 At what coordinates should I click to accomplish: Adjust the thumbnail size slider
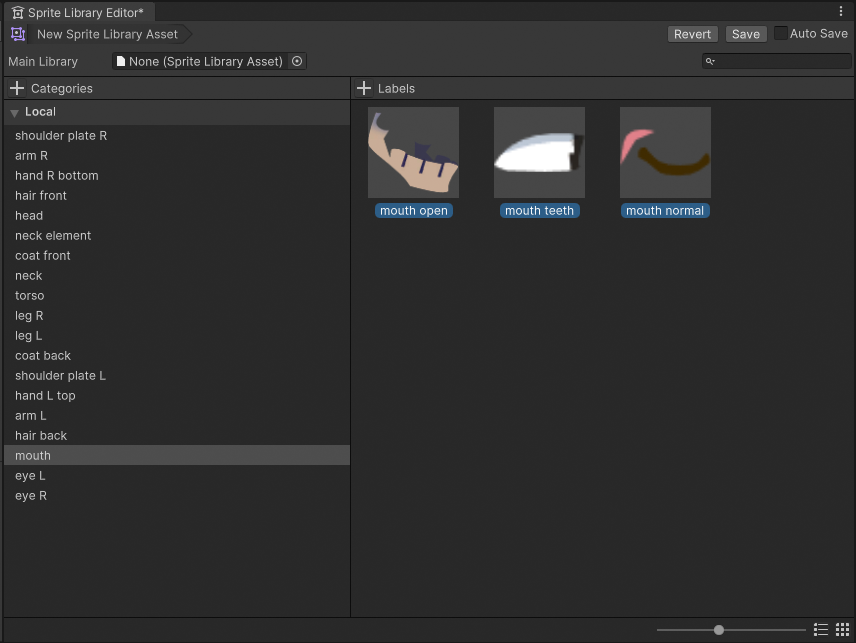point(719,630)
